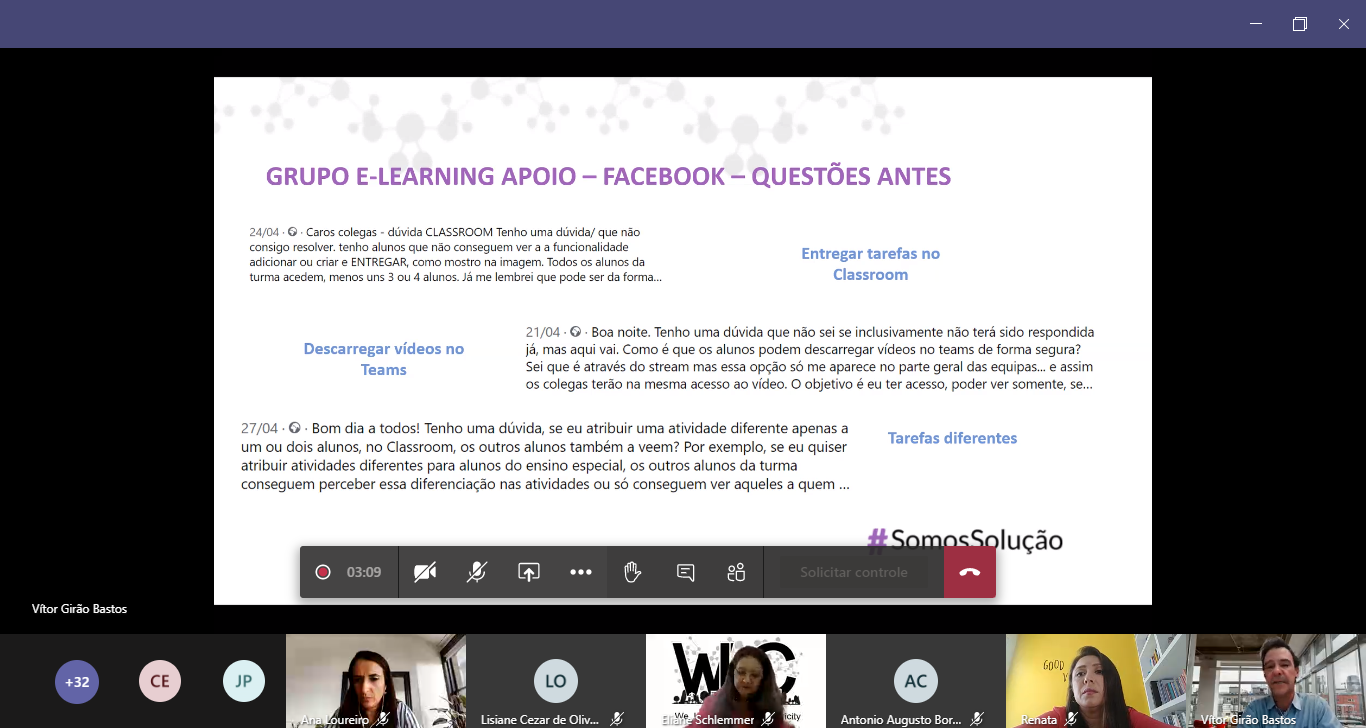Viewport: 1366px width, 728px height.
Task: Show the meeting chat conversation
Action: pos(685,572)
